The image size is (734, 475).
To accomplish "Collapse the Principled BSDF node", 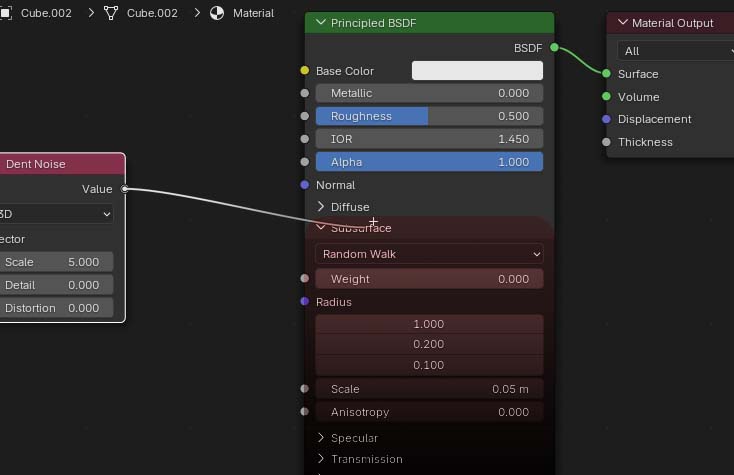I will [x=321, y=22].
